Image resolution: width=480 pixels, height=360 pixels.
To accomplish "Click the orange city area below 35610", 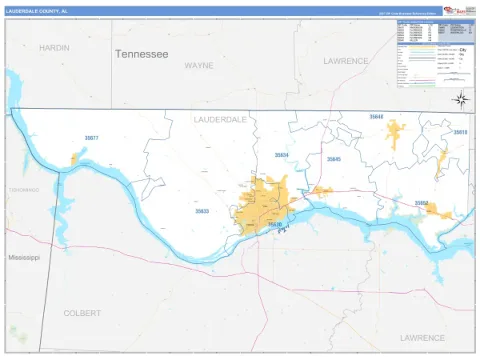I will 442,163.
